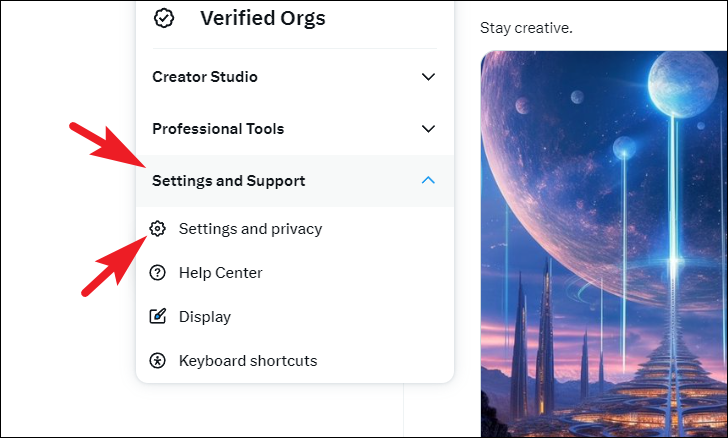Click the Help Center question mark icon
The height and width of the screenshot is (438, 728).
157,273
